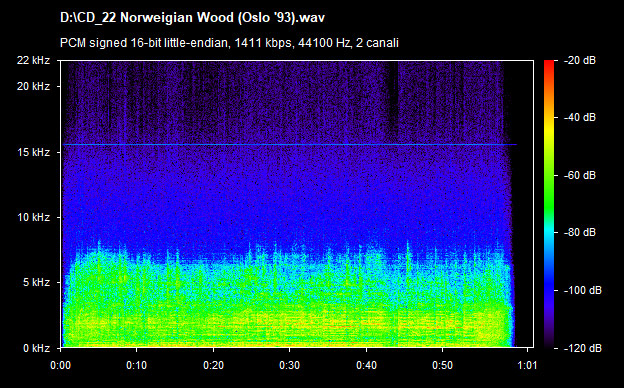The height and width of the screenshot is (388, 624).
Task: Click the 0:30 time axis marker
Action: (290, 365)
